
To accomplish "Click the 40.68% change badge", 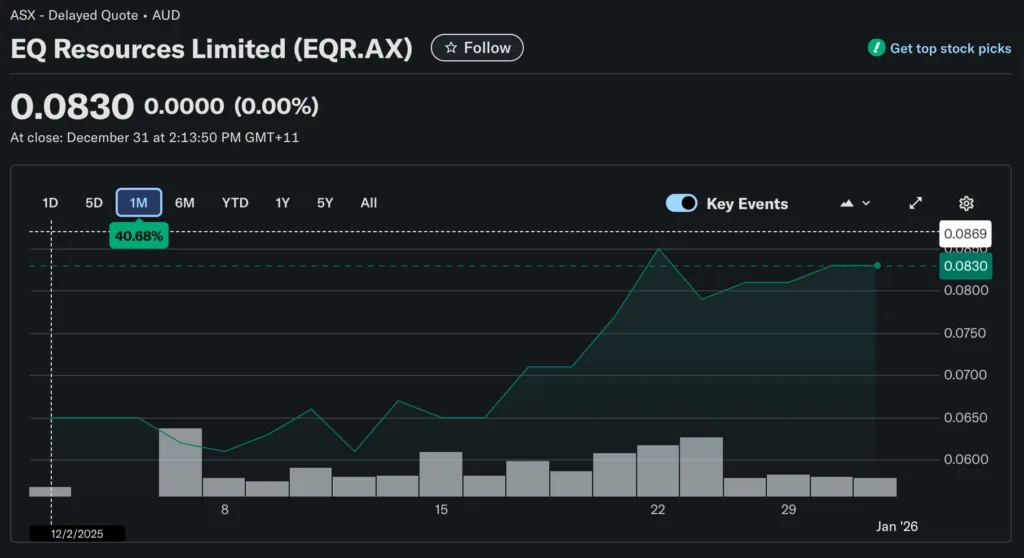I will pos(139,236).
